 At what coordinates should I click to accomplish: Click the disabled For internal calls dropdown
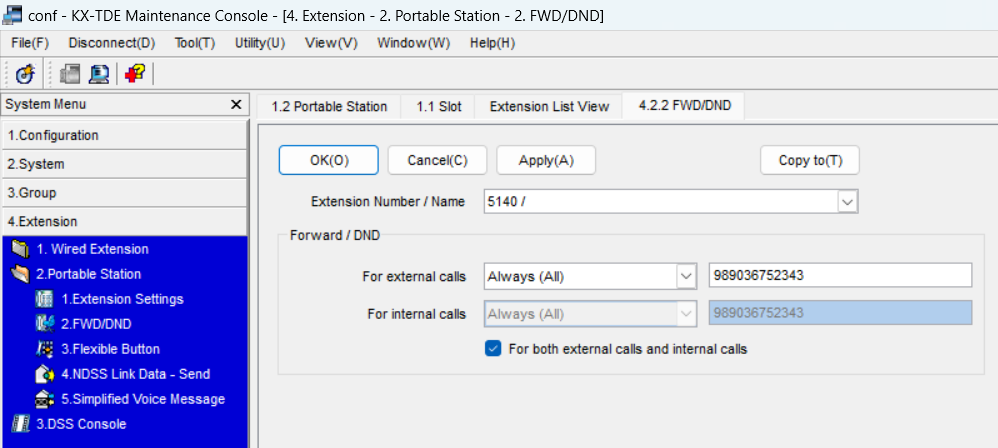coord(589,314)
